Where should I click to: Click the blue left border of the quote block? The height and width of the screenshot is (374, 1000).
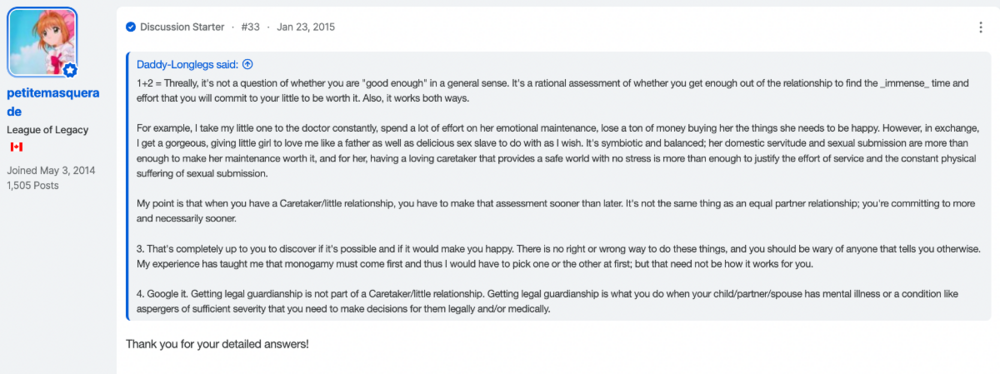click(x=128, y=186)
